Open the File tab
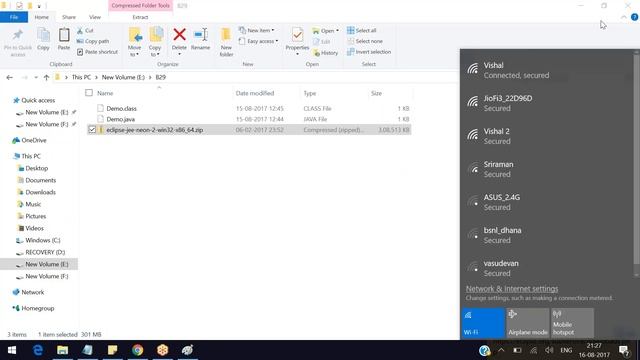This screenshot has height=360, width=640. 14,17
